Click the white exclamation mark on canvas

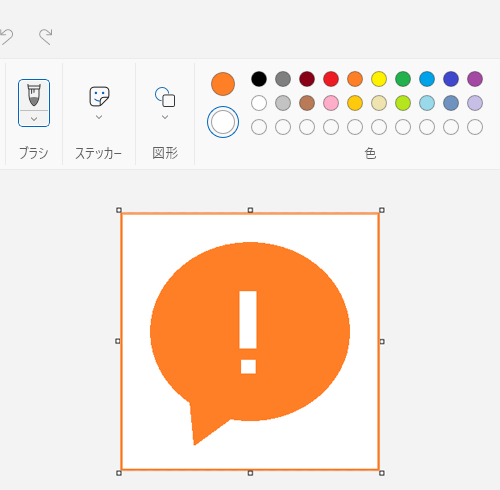(248, 332)
